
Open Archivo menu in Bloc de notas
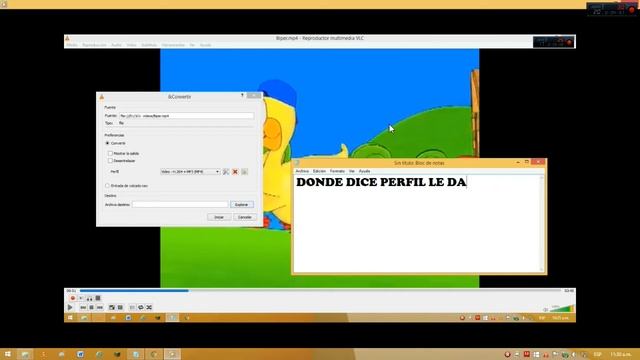(302, 171)
